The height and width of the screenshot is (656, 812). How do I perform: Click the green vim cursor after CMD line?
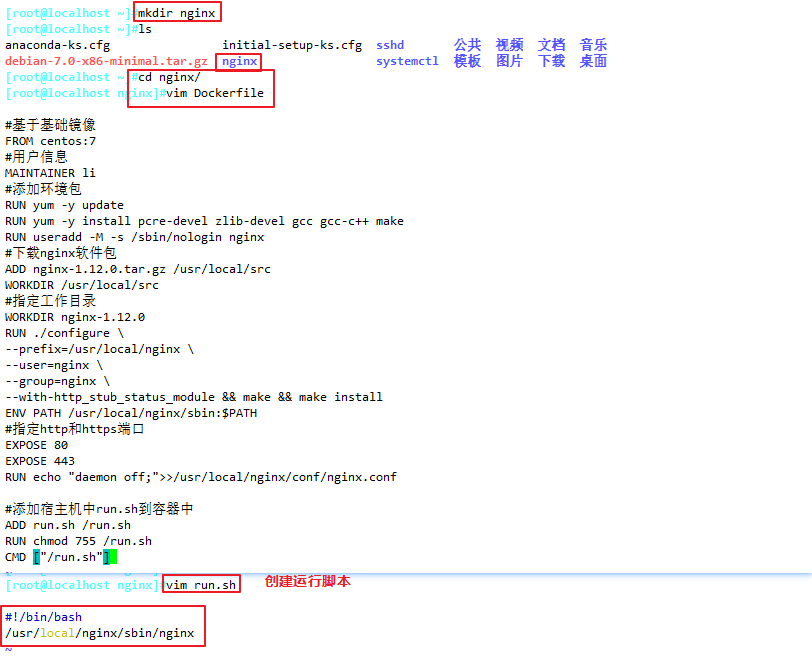click(x=113, y=558)
